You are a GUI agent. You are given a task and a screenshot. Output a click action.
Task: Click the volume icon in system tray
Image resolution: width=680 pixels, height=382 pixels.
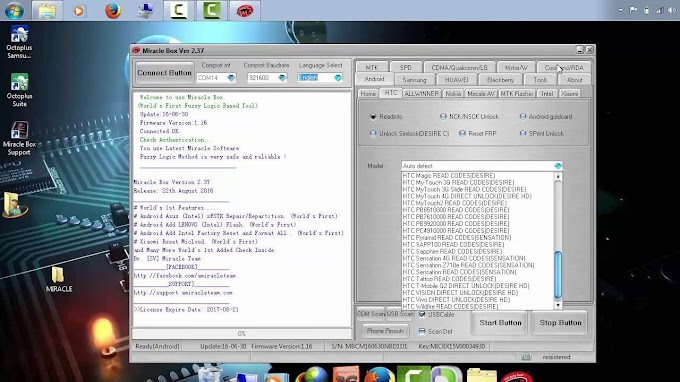click(x=673, y=10)
